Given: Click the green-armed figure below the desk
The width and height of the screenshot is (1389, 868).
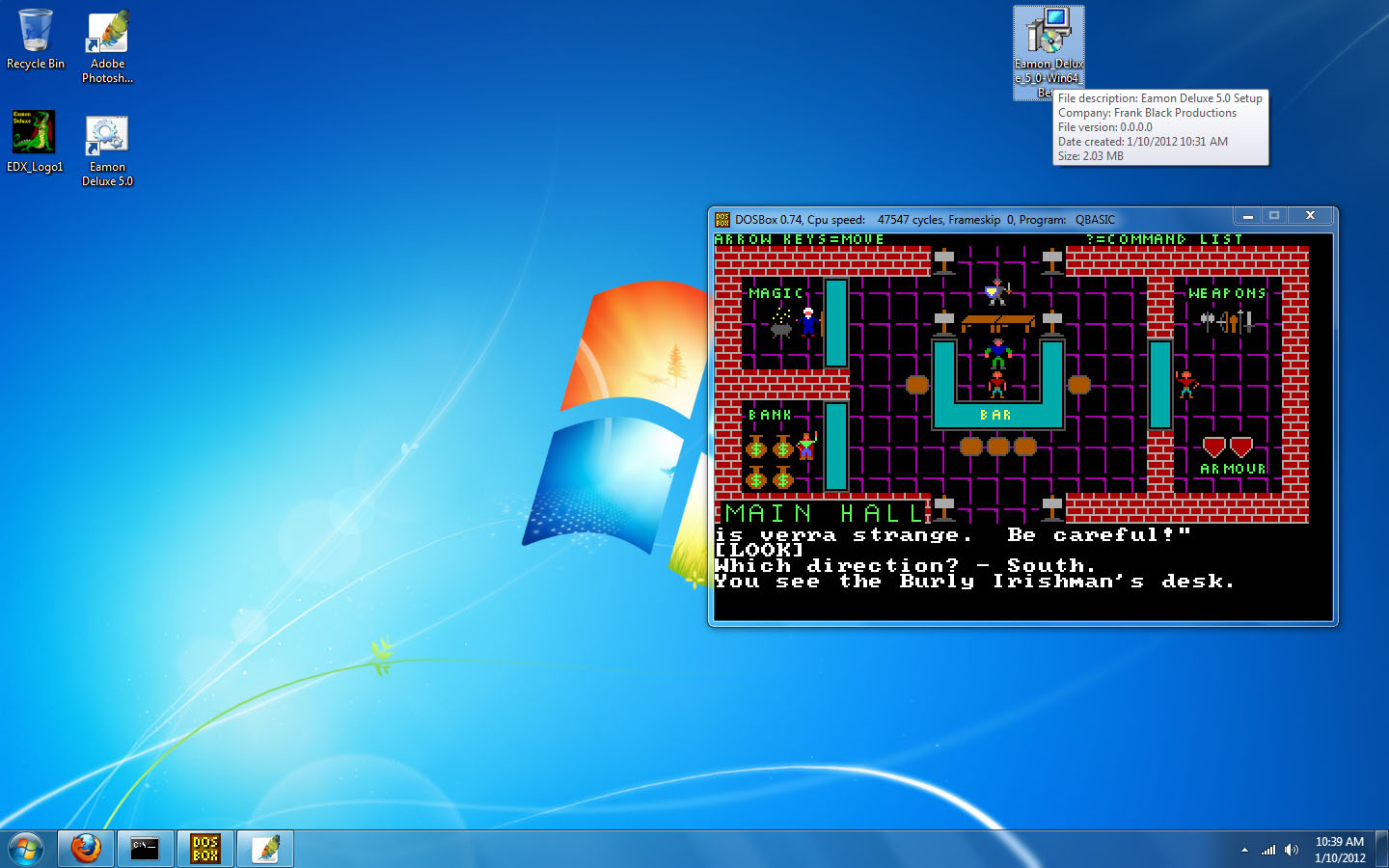Looking at the screenshot, I should click(x=997, y=353).
